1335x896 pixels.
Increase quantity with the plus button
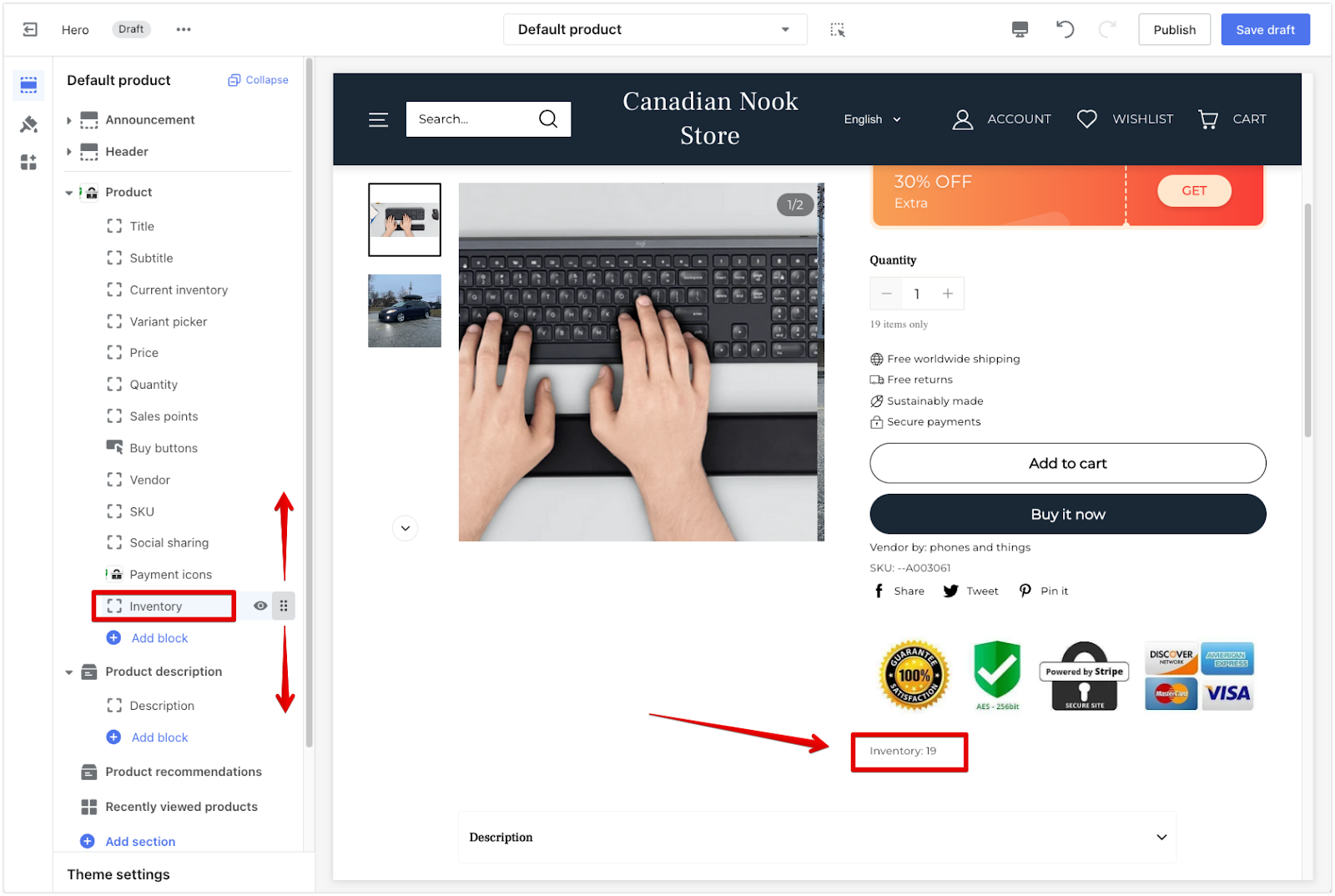[x=948, y=294]
